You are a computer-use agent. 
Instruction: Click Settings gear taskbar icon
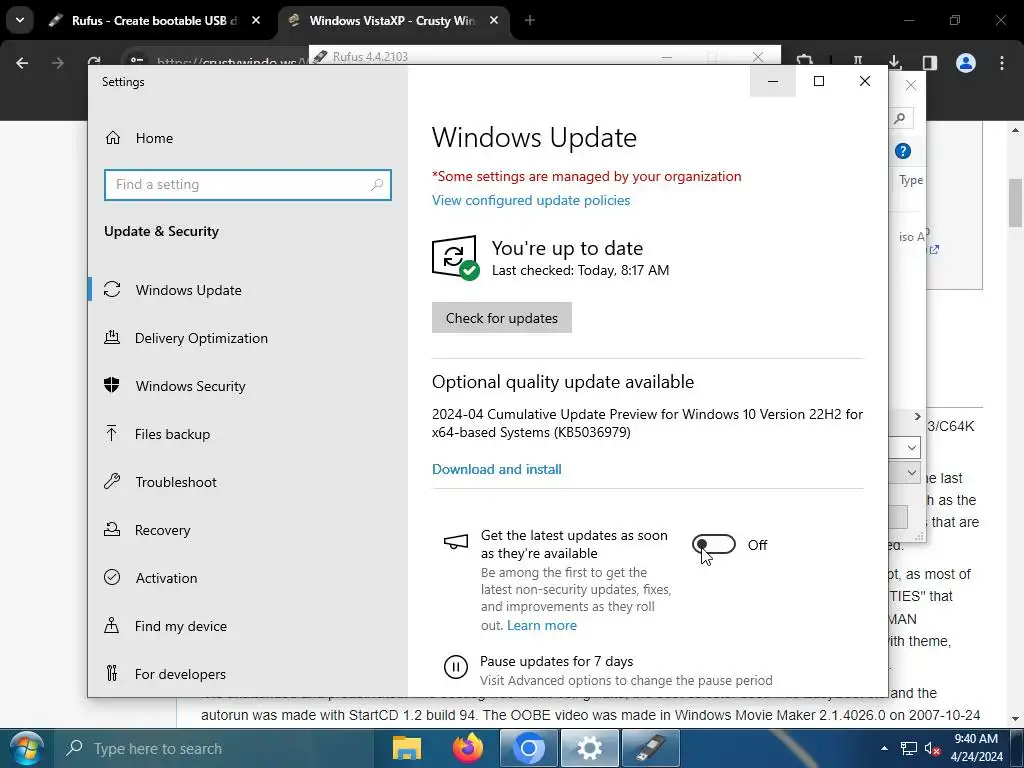590,748
